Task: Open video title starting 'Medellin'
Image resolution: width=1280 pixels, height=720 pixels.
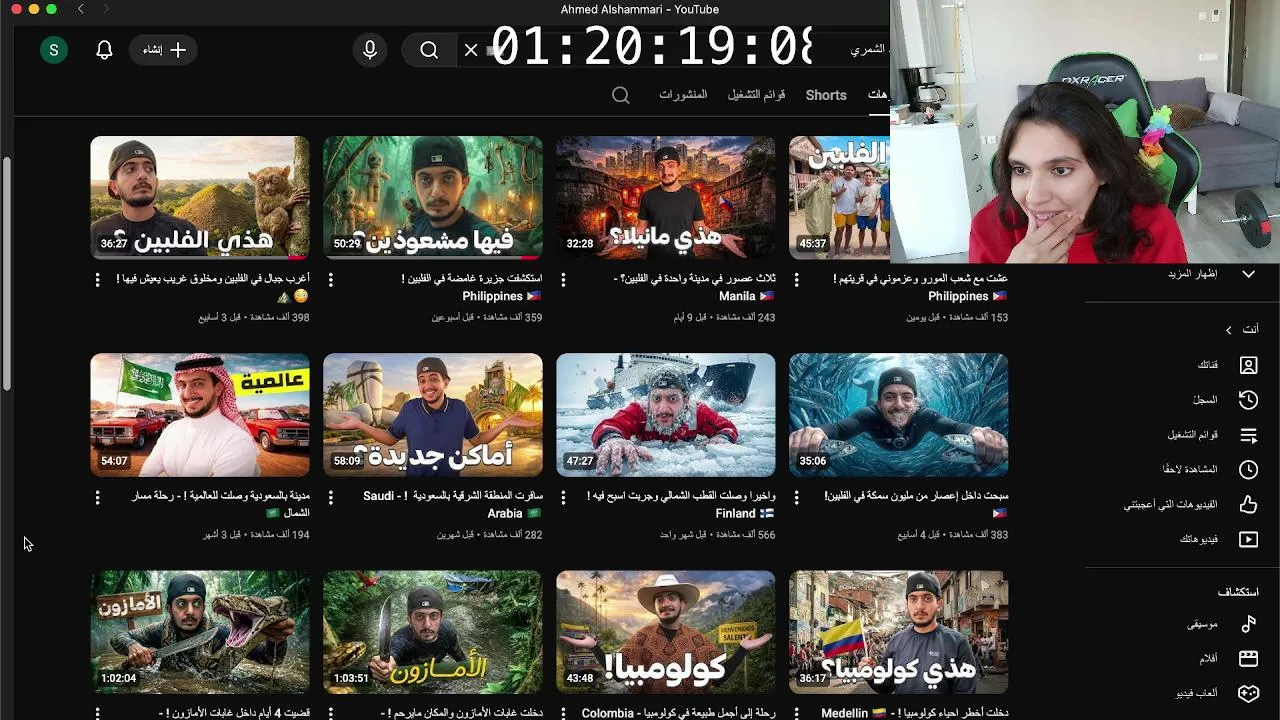Action: tap(914, 713)
